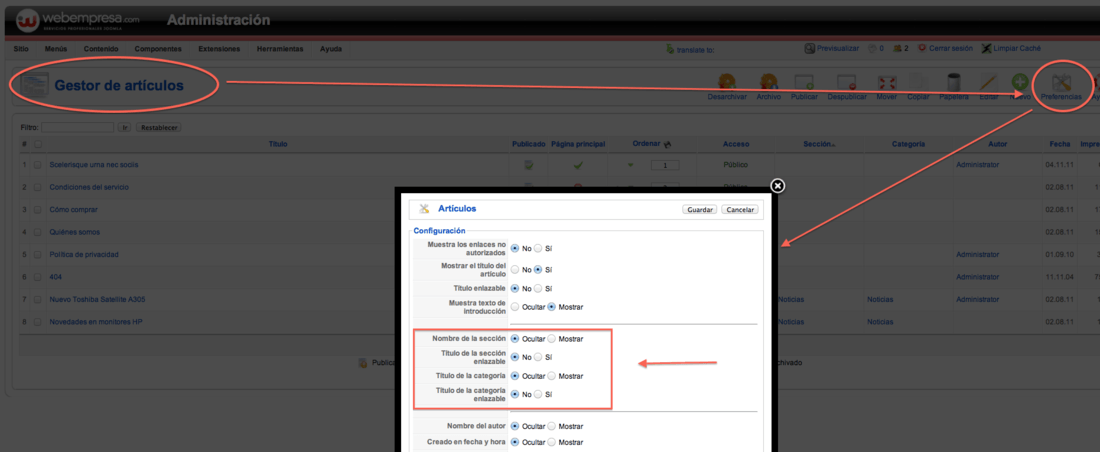
Task: Select Sí for Título enlazable
Action: tap(538, 288)
